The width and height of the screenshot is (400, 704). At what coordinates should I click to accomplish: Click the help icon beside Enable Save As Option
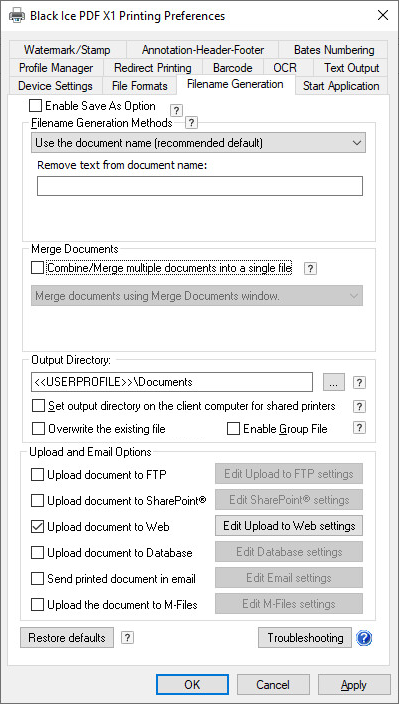[x=176, y=110]
